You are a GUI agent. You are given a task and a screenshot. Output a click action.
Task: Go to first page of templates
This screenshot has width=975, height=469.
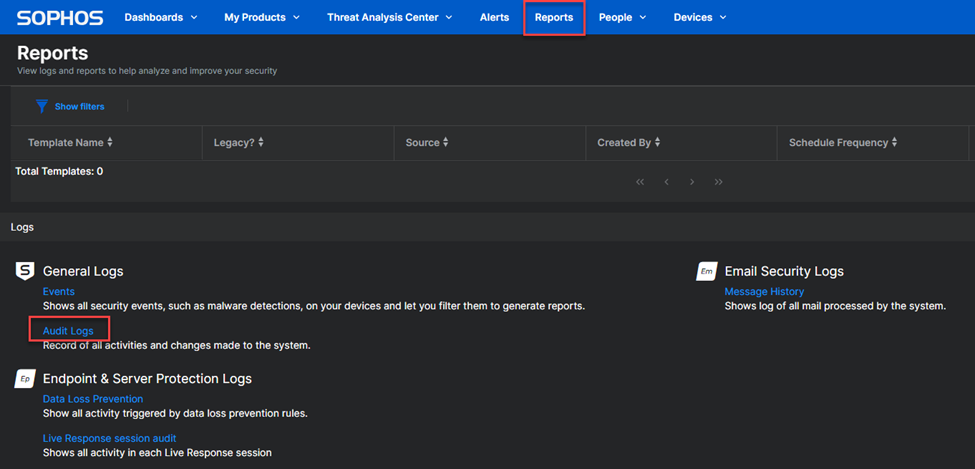click(640, 182)
